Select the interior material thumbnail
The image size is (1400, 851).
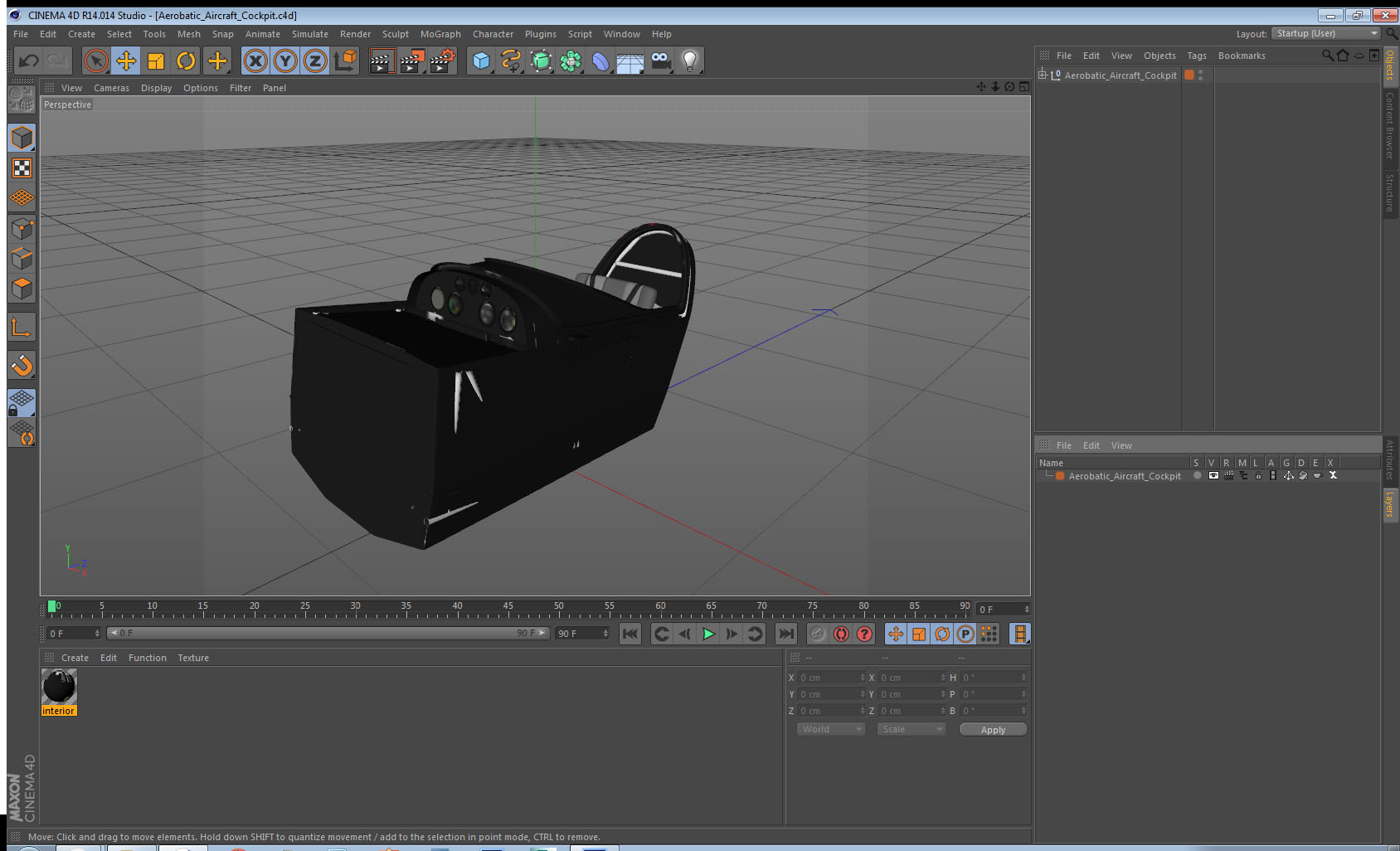(x=59, y=687)
